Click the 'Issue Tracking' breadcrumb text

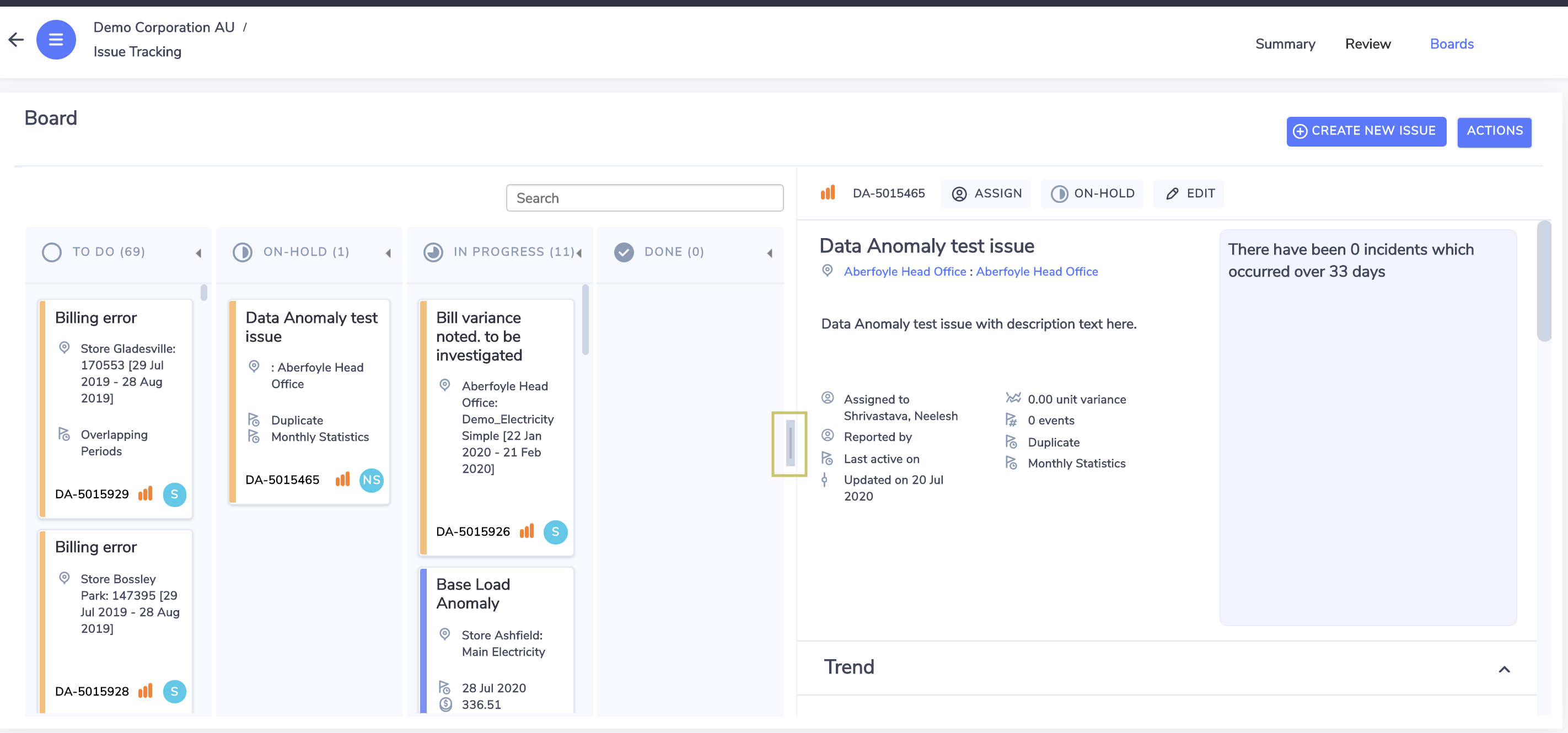pos(138,52)
